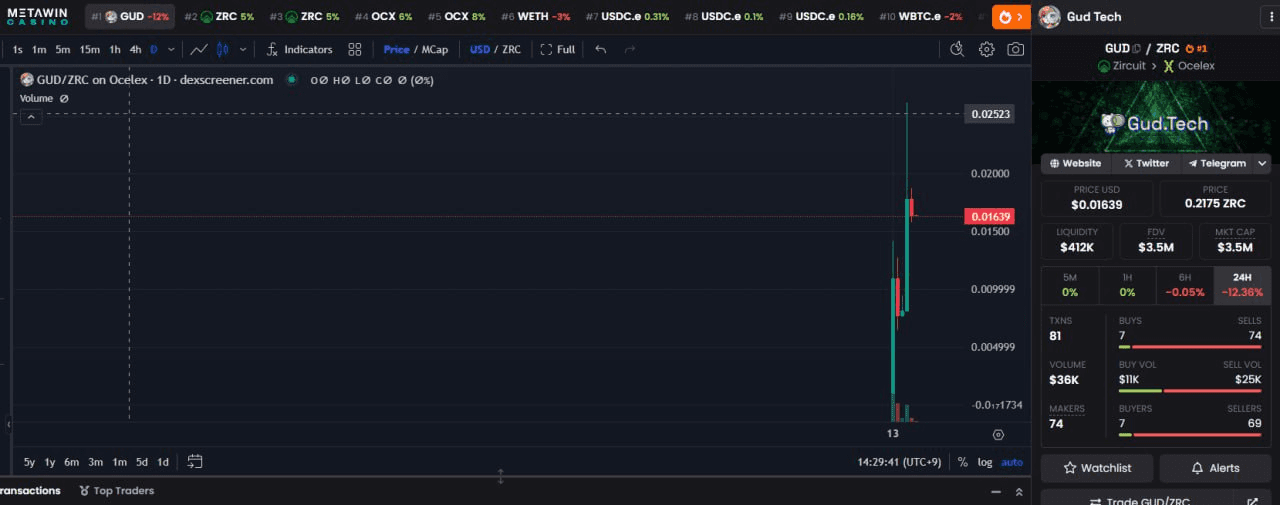Add GUD to Watchlist

pyautogui.click(x=1097, y=468)
